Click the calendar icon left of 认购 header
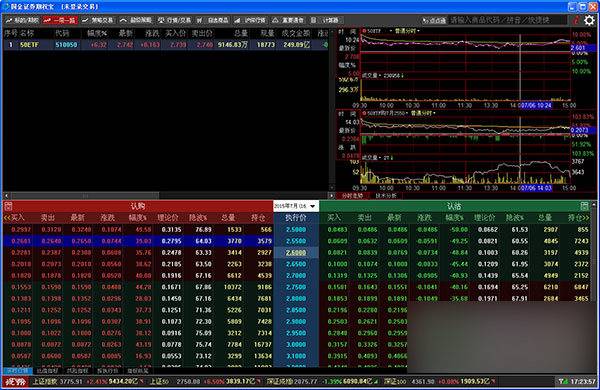This screenshot has height=390, width=600. pos(8,206)
